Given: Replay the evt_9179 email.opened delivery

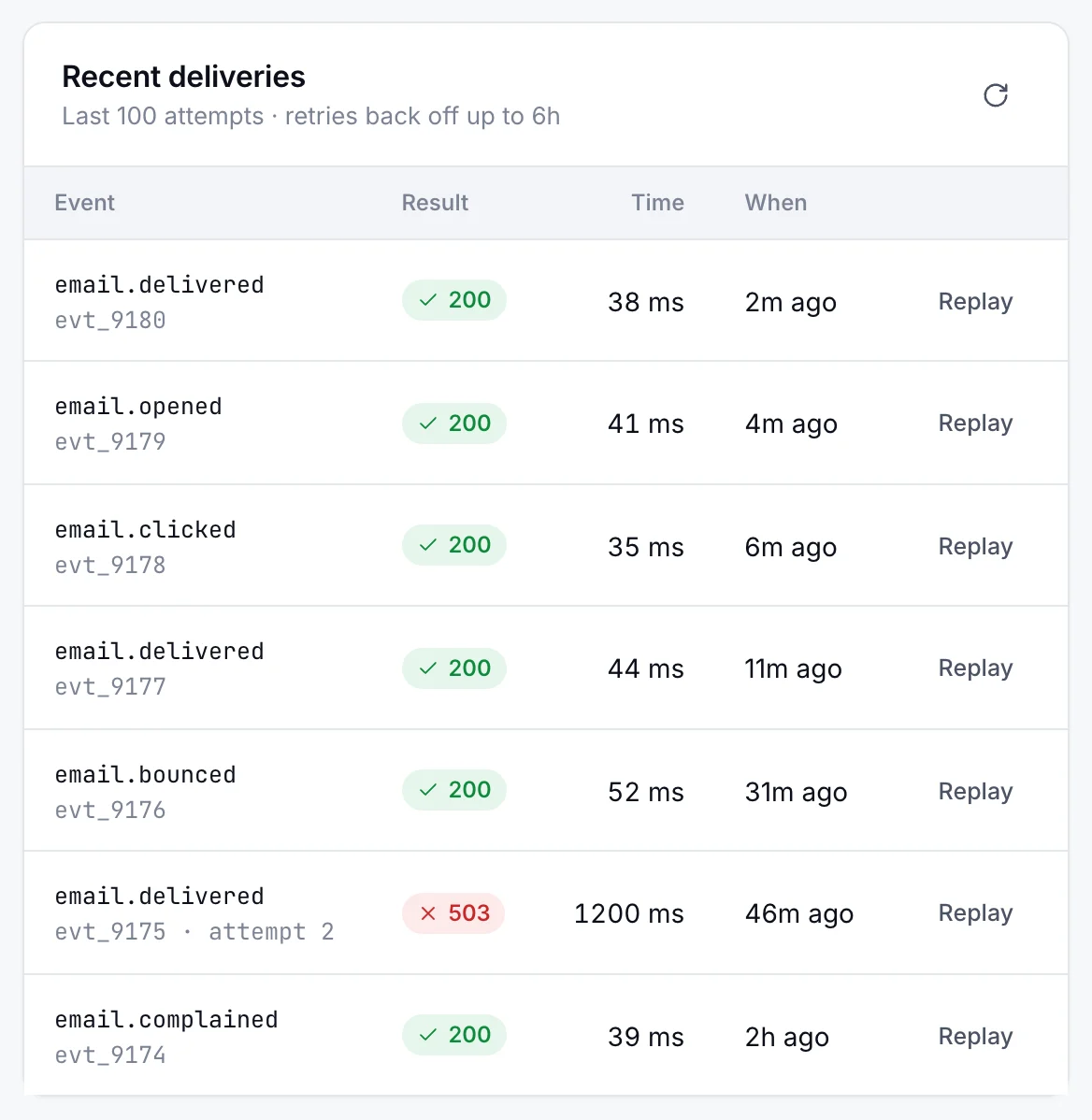Looking at the screenshot, I should [x=975, y=423].
